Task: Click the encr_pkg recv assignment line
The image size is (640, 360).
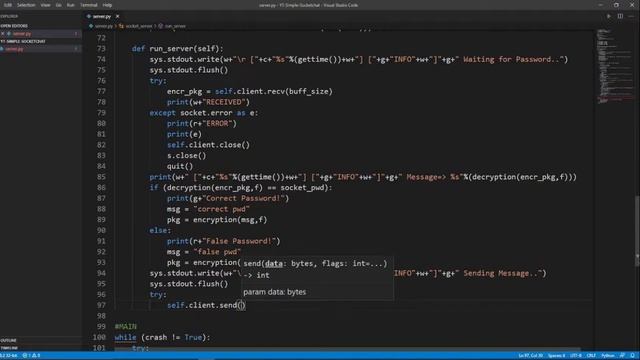Action: click(x=249, y=91)
